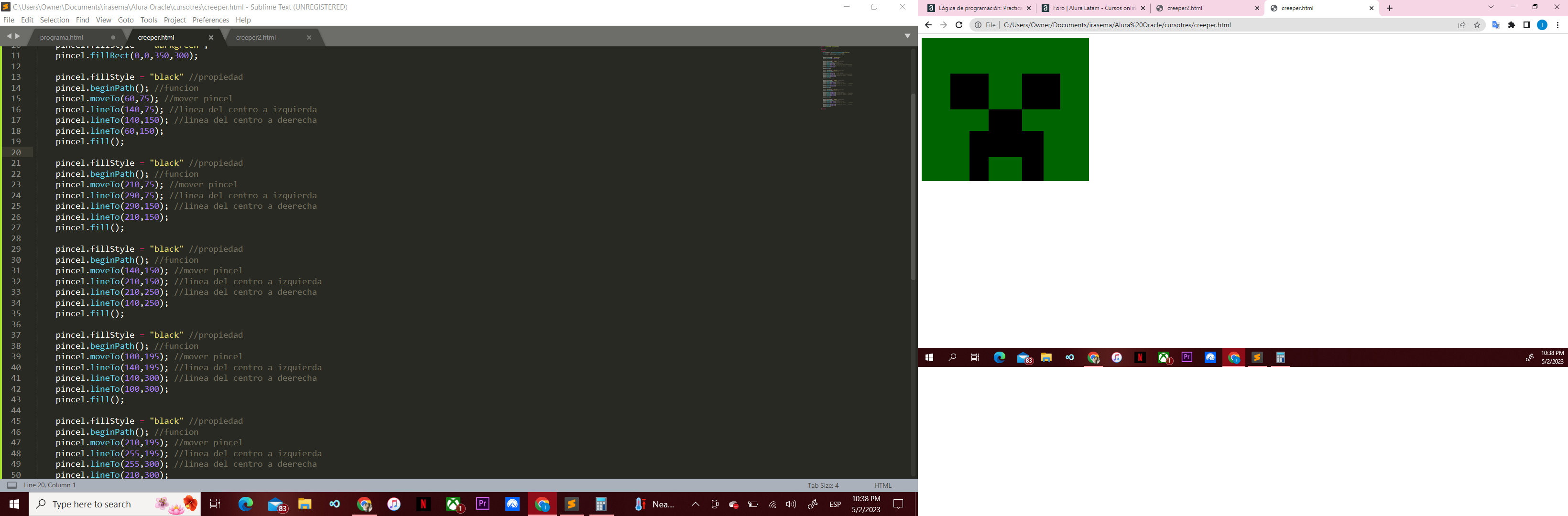
Task: Open Chrome's tab search dropdown arrow
Action: pyautogui.click(x=1491, y=7)
